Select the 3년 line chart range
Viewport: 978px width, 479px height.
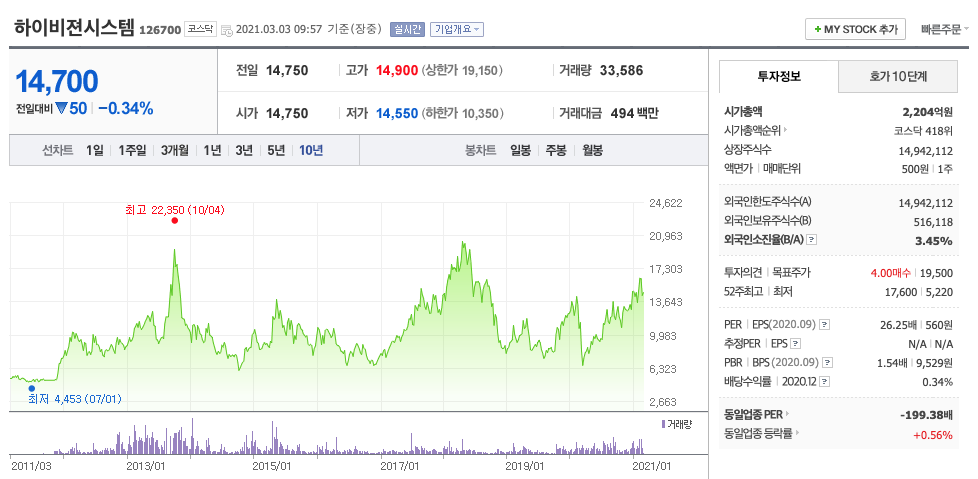click(x=244, y=150)
